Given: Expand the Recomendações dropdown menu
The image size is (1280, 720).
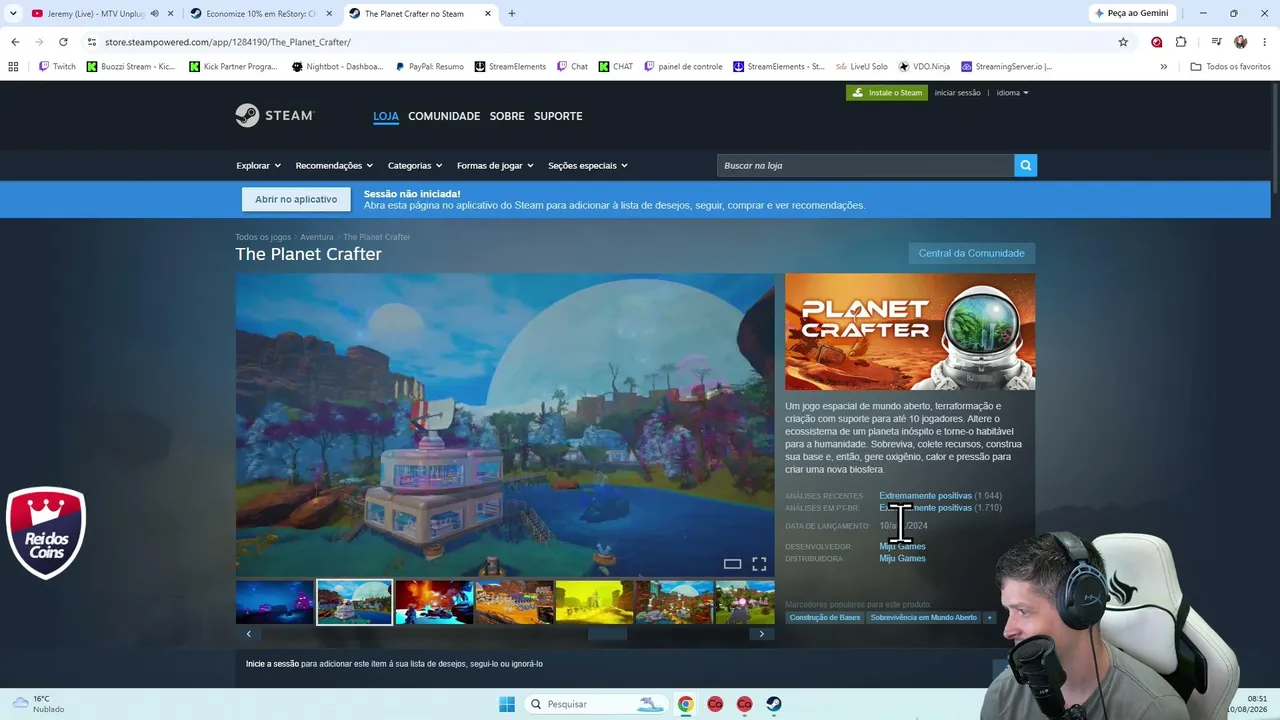Looking at the screenshot, I should click(334, 165).
